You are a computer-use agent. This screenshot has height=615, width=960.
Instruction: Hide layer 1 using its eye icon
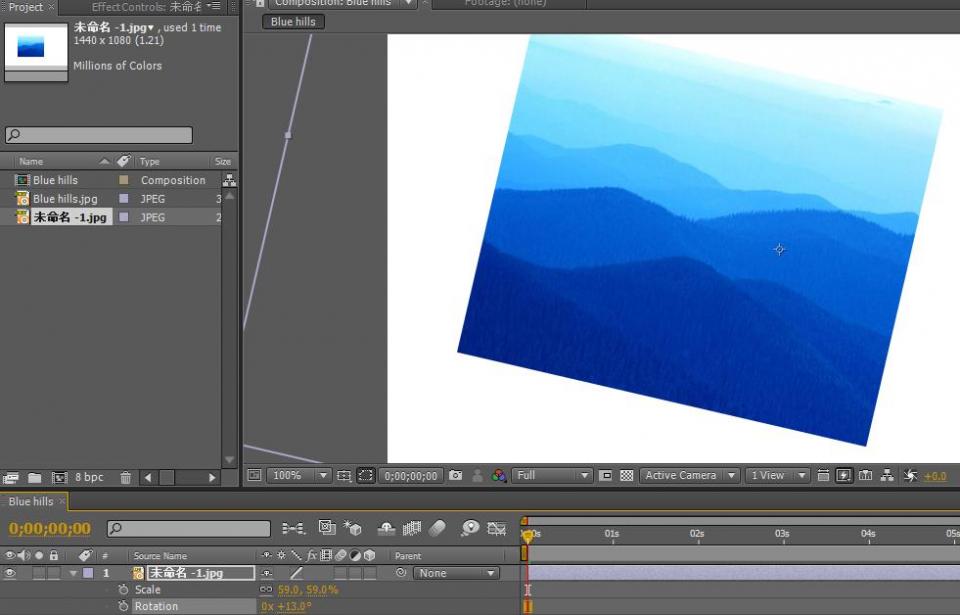point(10,573)
